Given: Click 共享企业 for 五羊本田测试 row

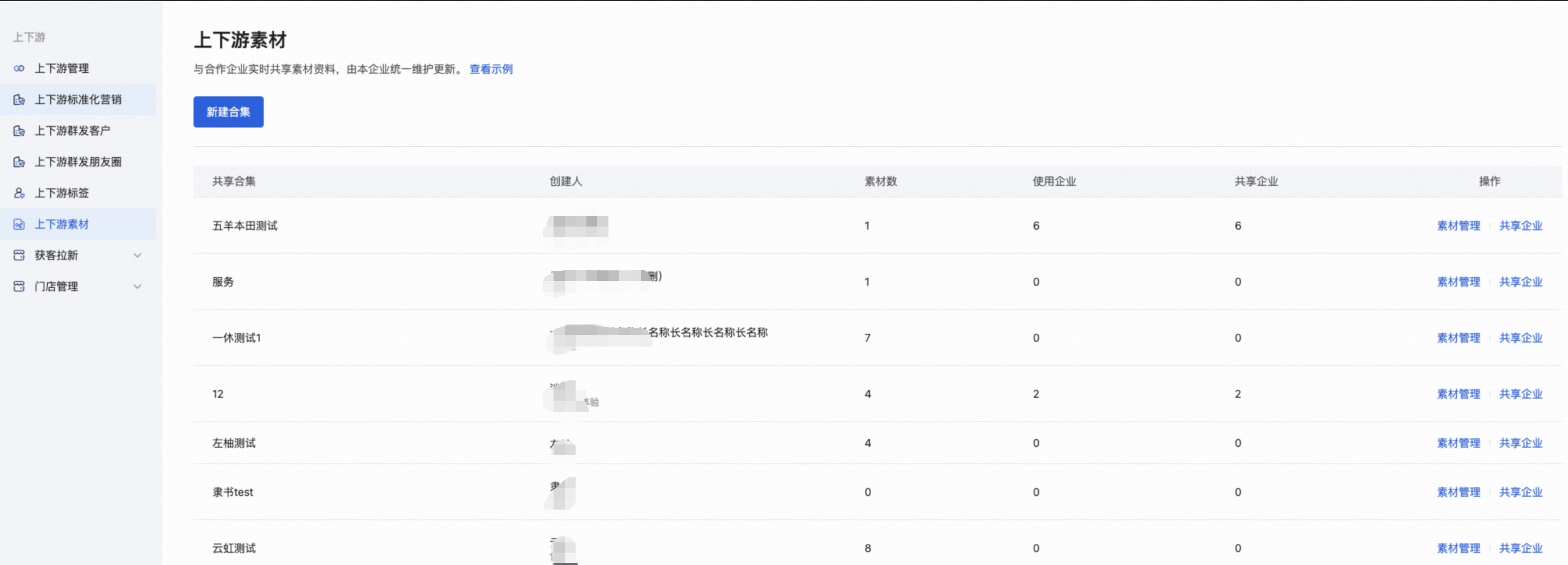Looking at the screenshot, I should tap(1521, 225).
